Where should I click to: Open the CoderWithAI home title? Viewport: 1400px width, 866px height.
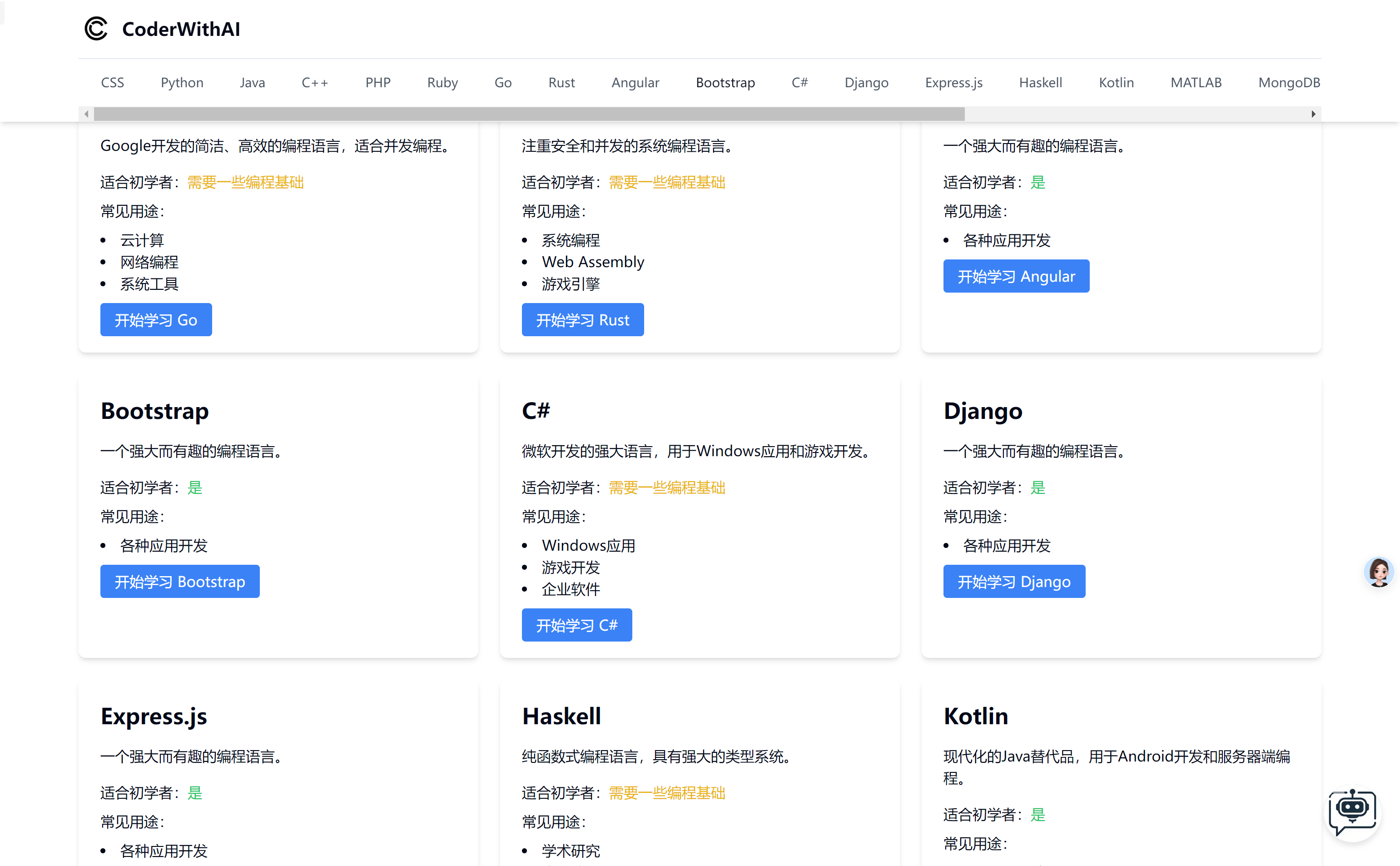pyautogui.click(x=181, y=29)
